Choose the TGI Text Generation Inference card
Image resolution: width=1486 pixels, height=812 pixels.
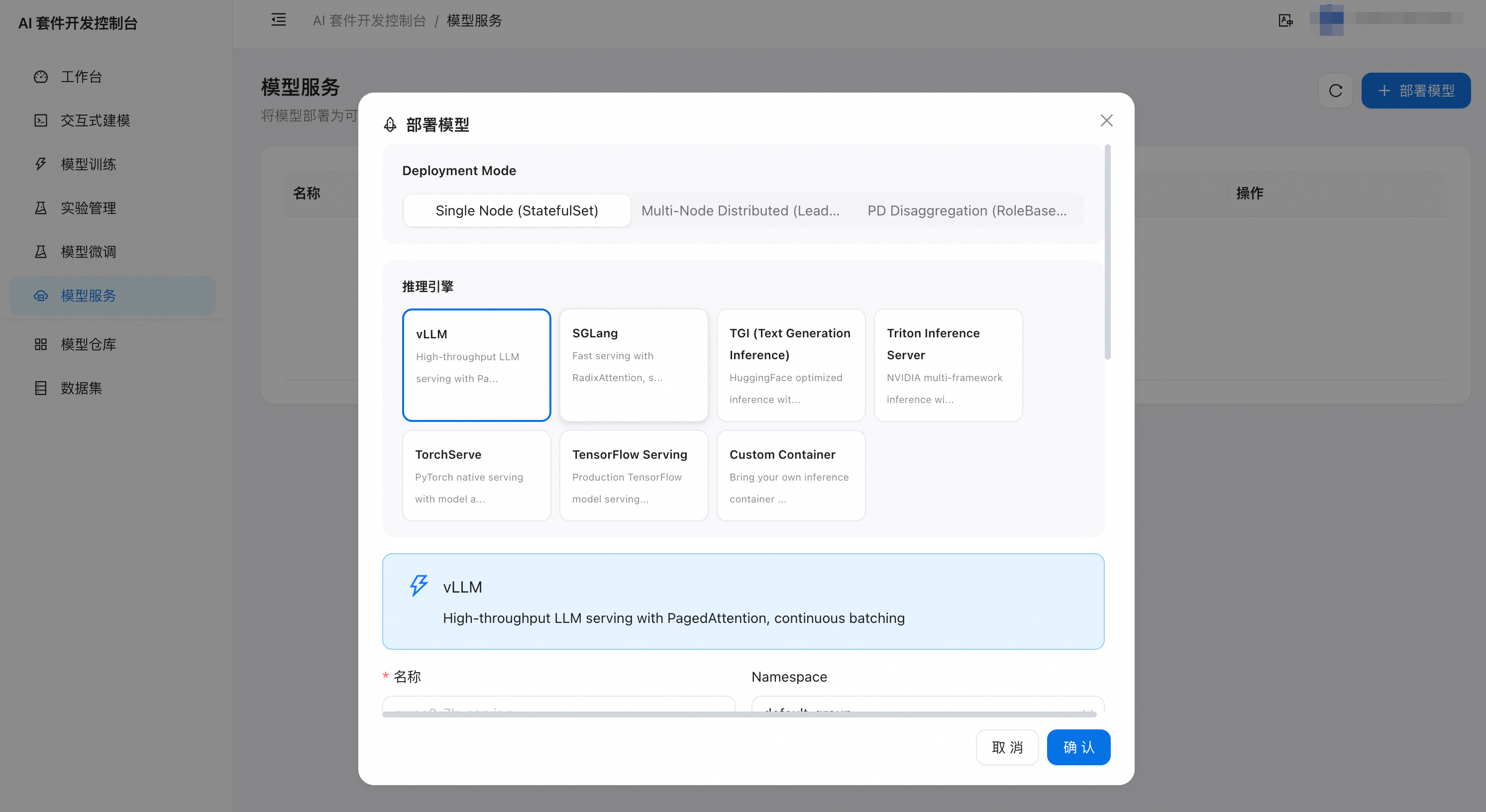(x=791, y=365)
